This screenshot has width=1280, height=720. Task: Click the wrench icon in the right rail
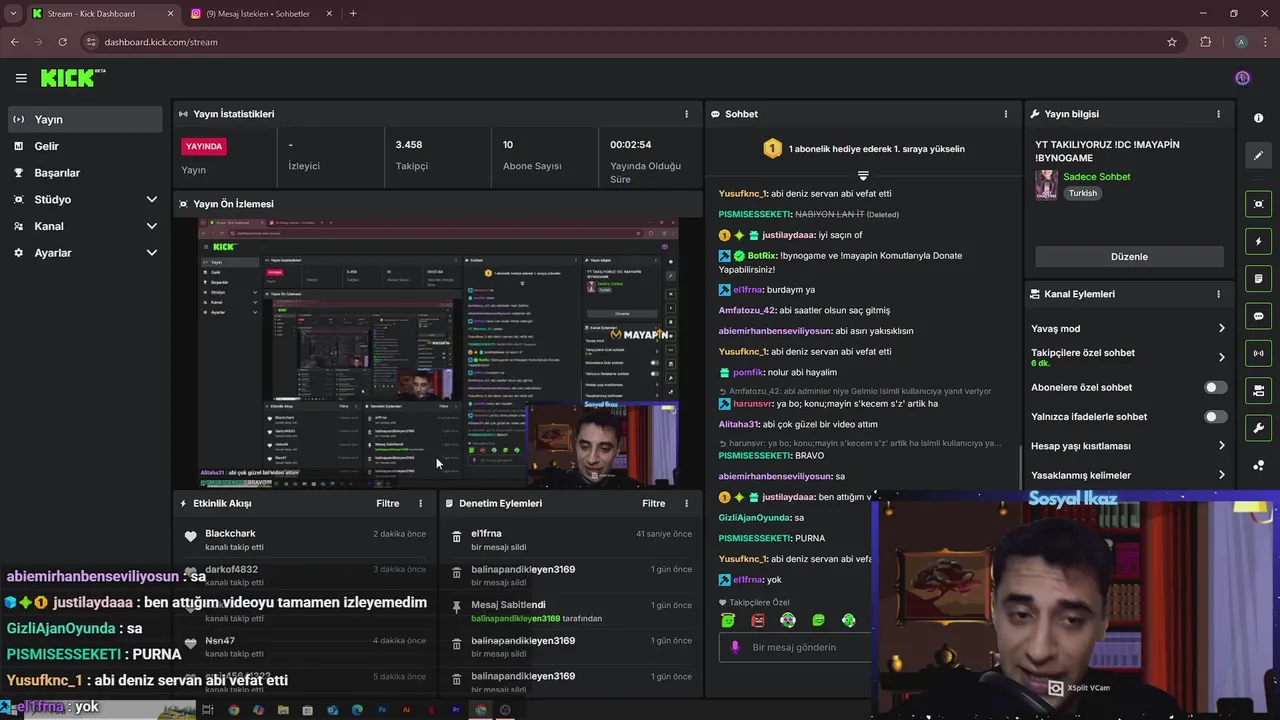coord(1258,428)
